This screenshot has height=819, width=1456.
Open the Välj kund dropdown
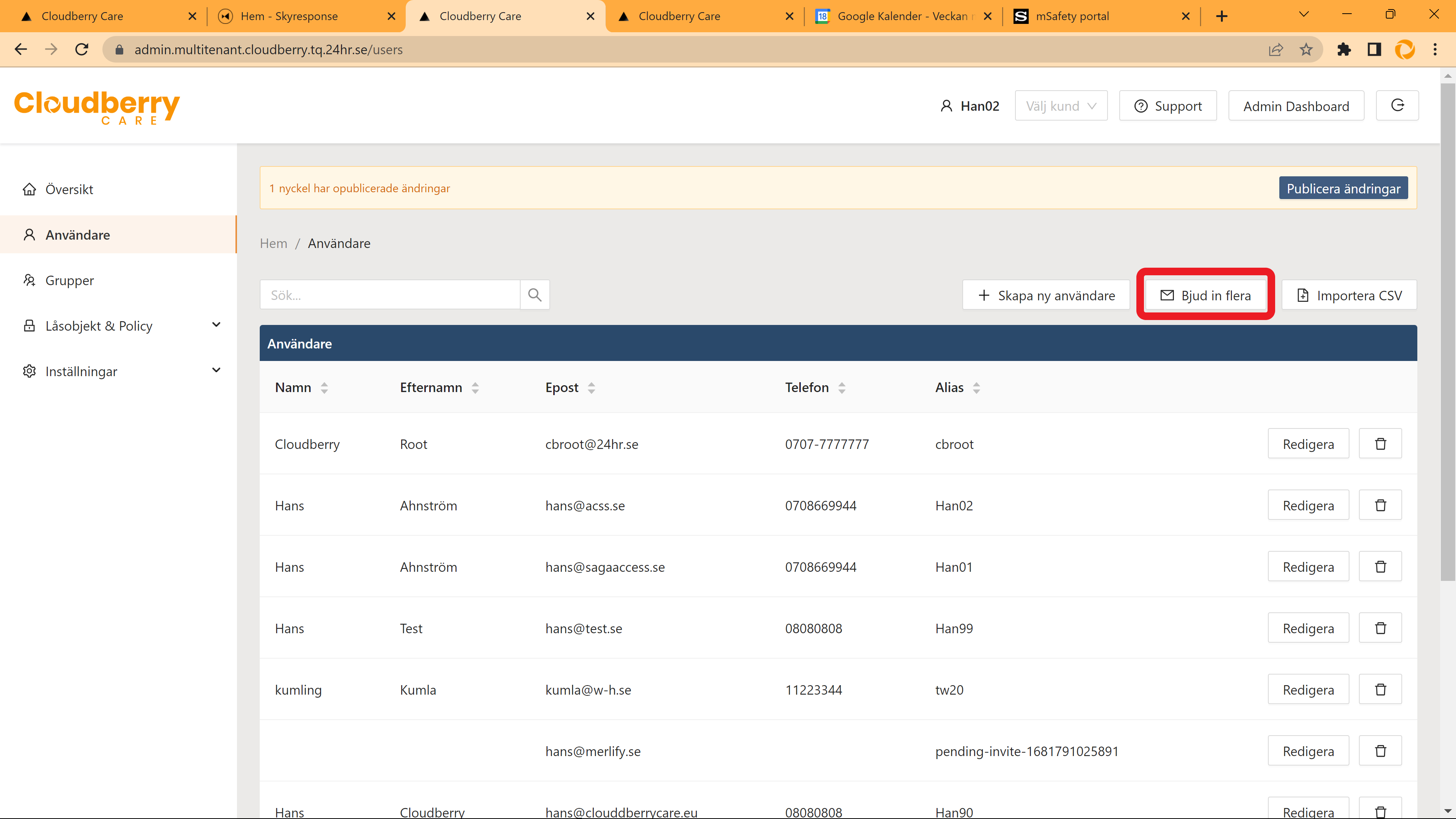1061,106
